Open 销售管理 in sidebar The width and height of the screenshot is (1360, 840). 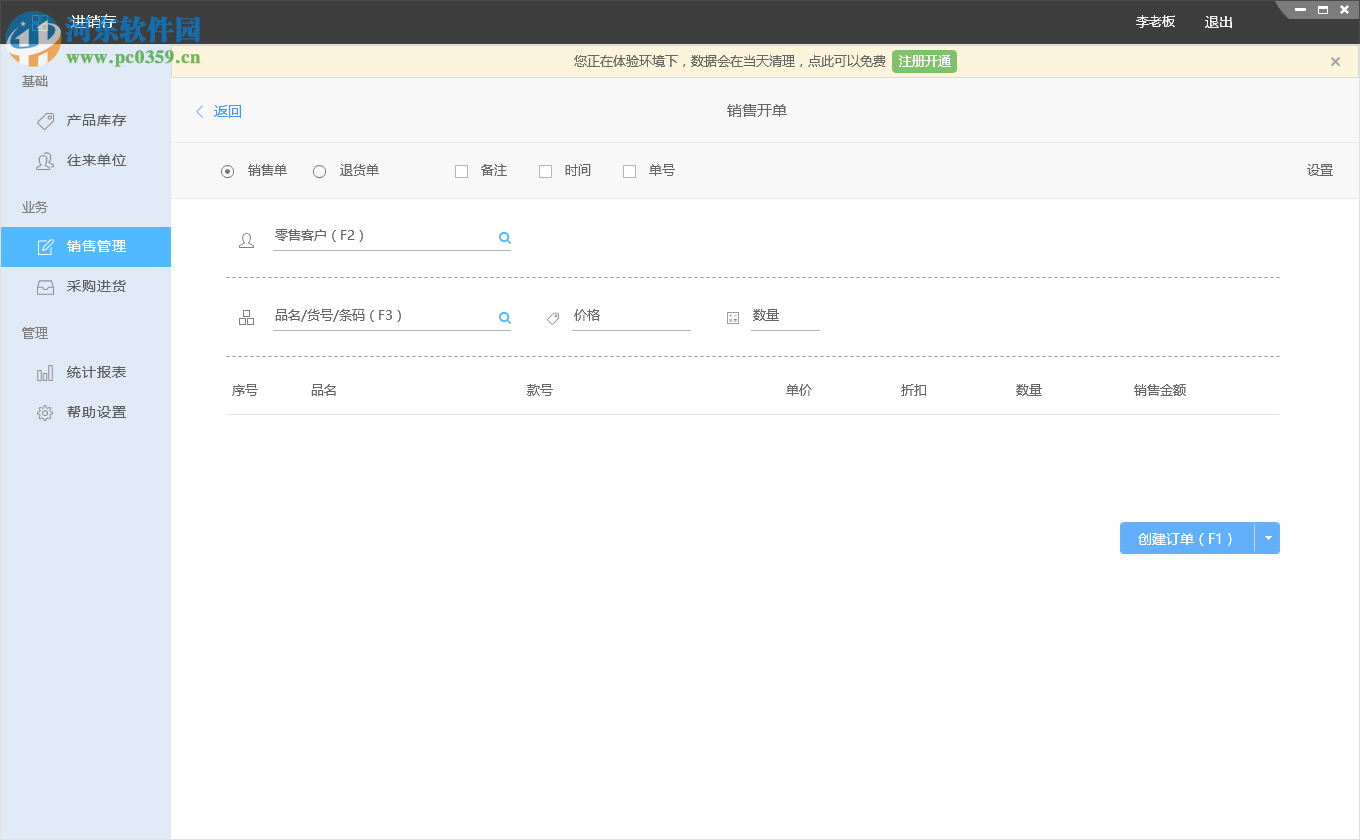pos(86,247)
